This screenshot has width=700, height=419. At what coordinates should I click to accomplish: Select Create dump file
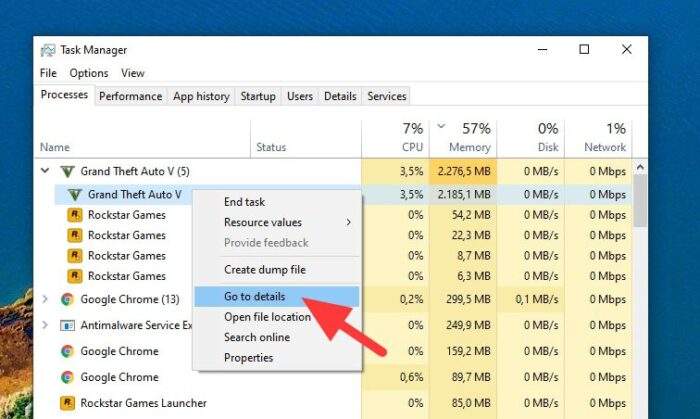[x=277, y=270]
